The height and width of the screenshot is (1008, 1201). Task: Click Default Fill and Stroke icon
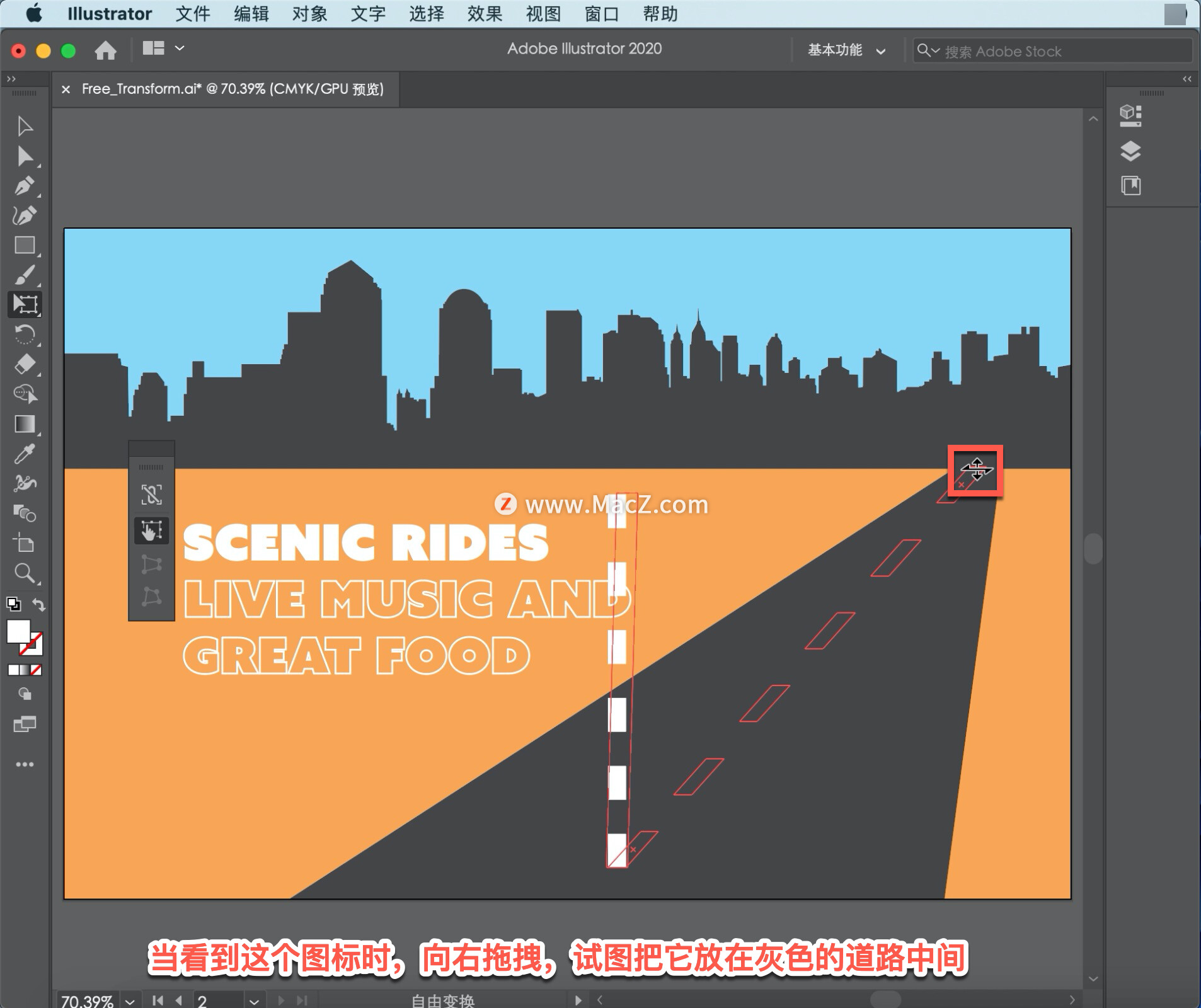click(x=13, y=604)
